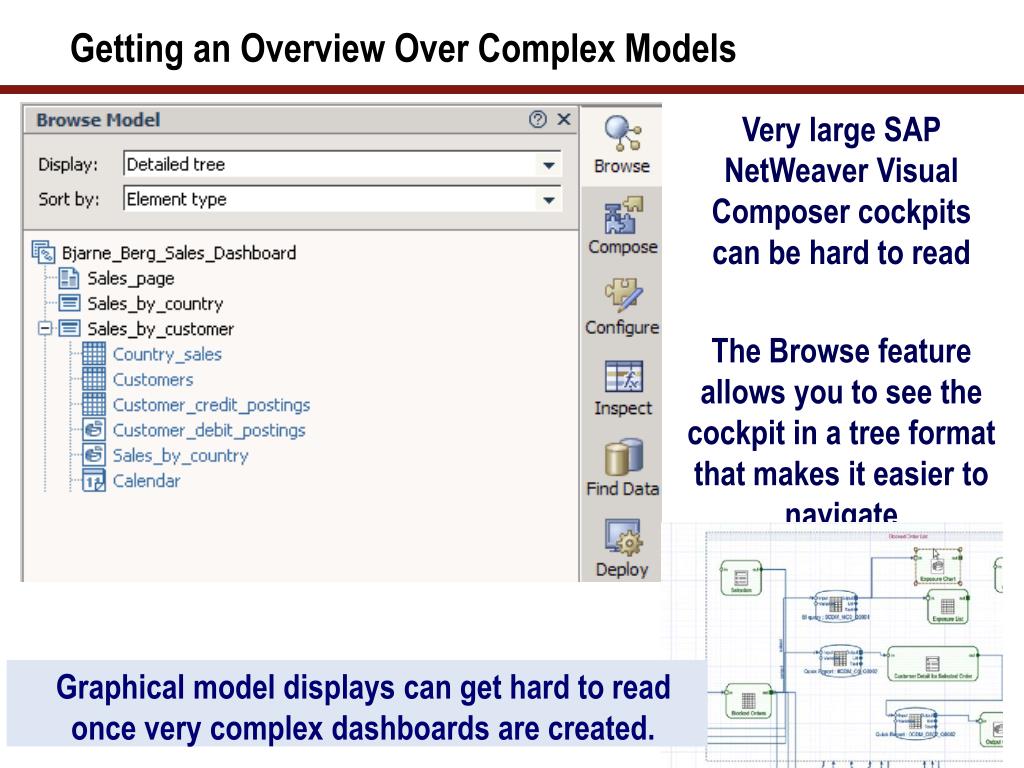Select Customer_credit_postings tree item
The image size is (1024, 768).
(212, 405)
